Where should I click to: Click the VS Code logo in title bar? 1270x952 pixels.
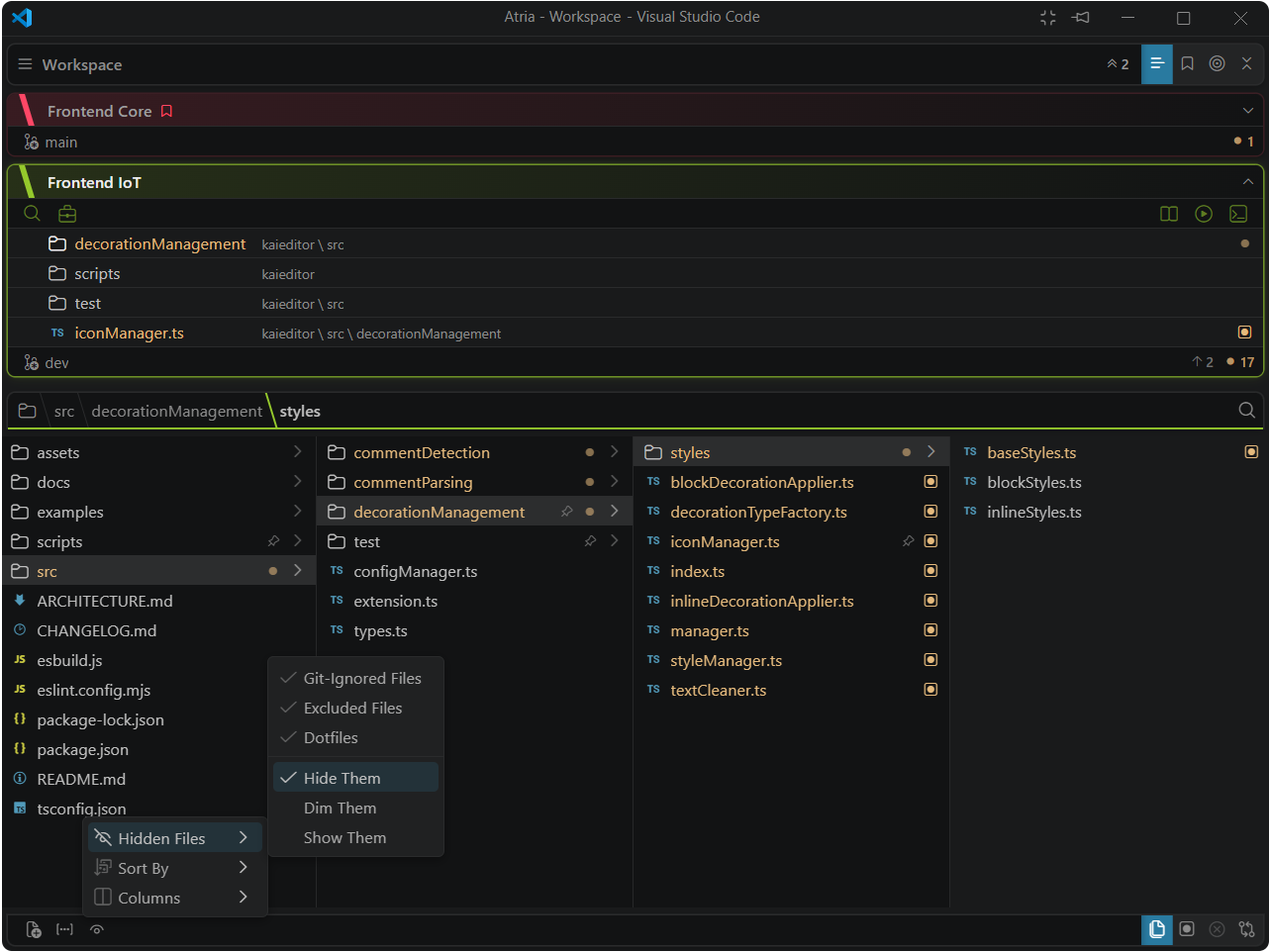tap(22, 17)
